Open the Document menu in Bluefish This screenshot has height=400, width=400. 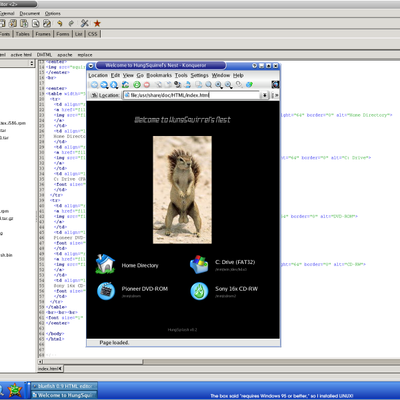click(29, 13)
